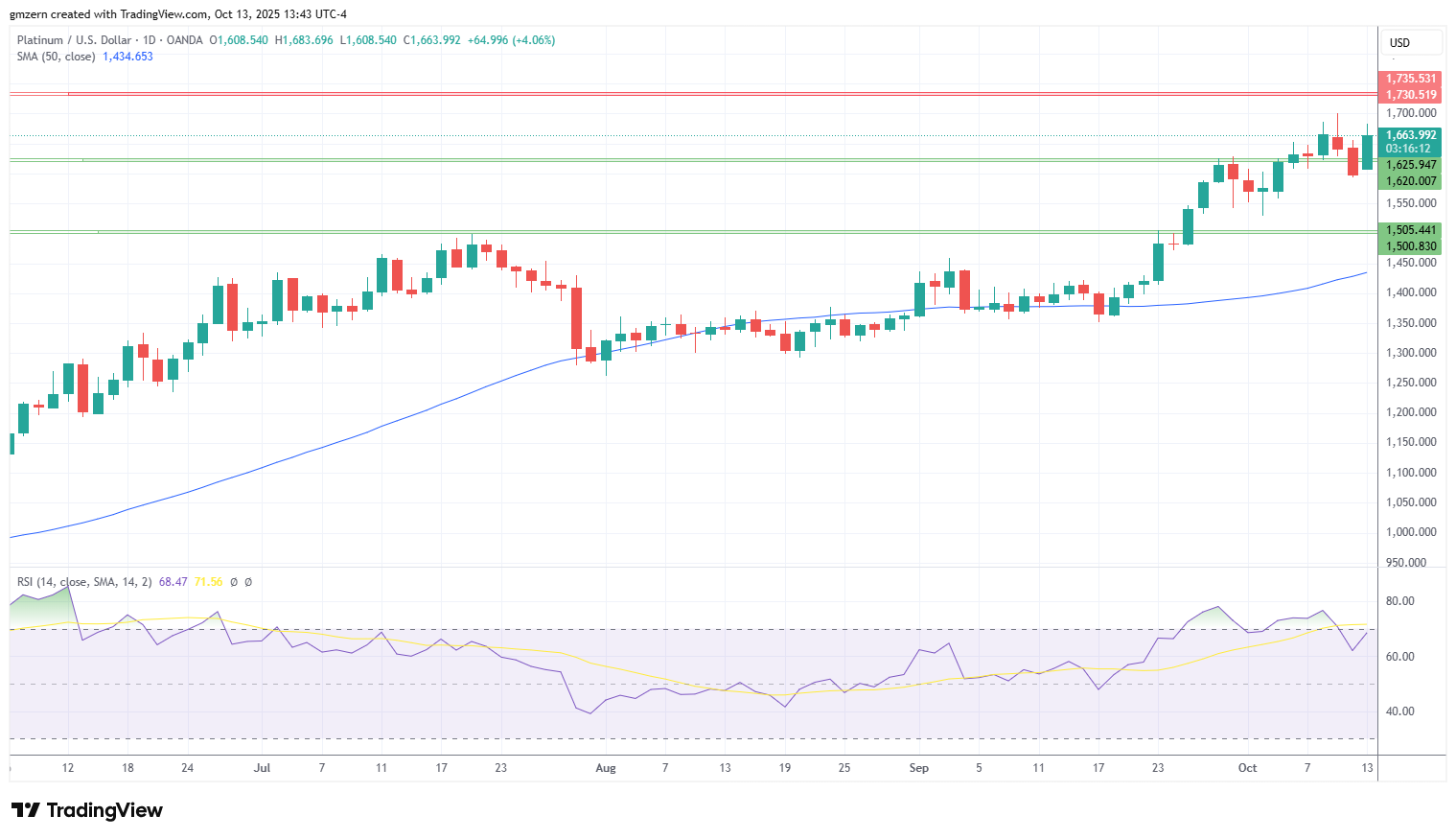Select the green price label 1,505.441
Image resolution: width=1456 pixels, height=839 pixels.
click(1410, 230)
